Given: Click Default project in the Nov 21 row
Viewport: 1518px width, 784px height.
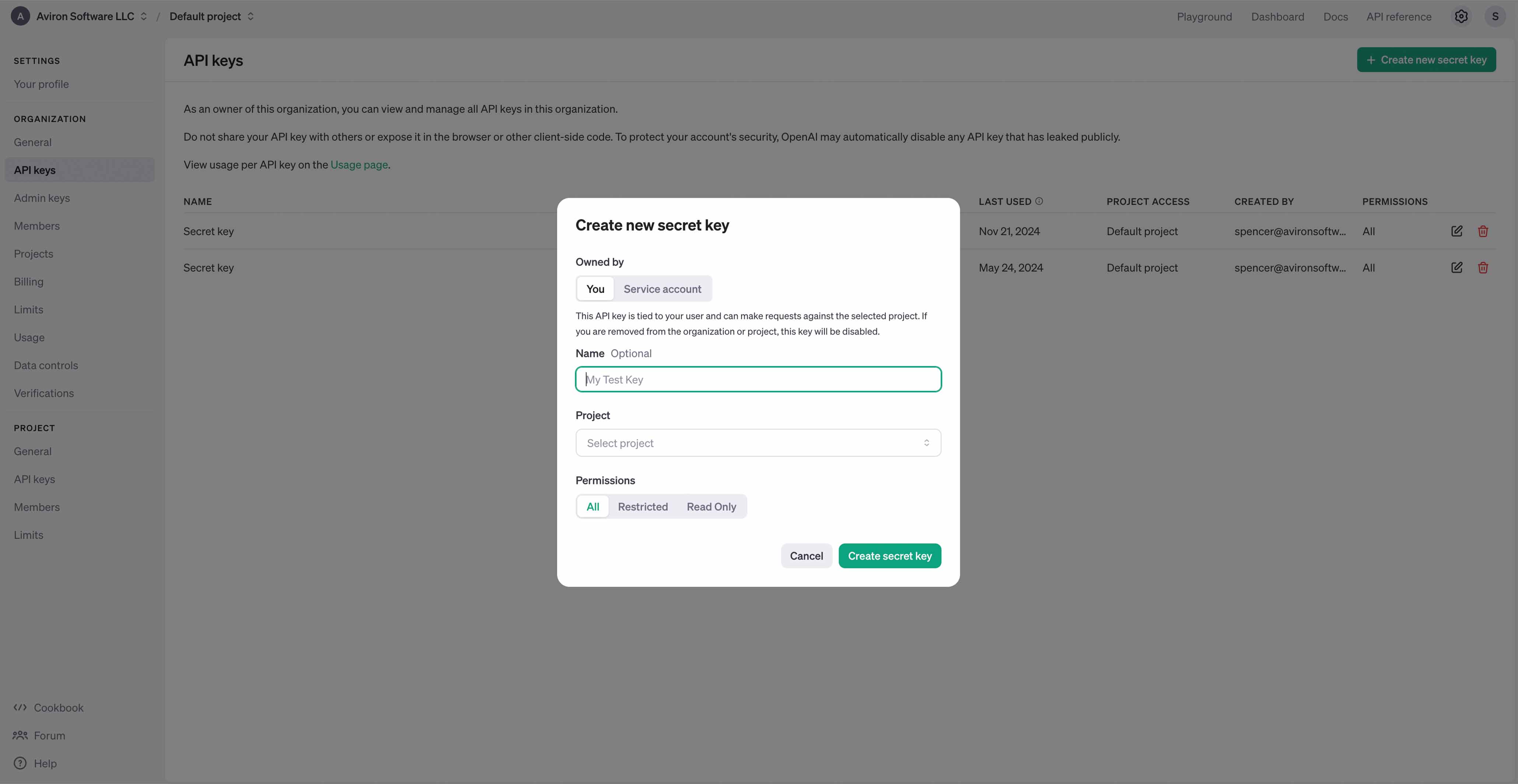Looking at the screenshot, I should (x=1142, y=231).
